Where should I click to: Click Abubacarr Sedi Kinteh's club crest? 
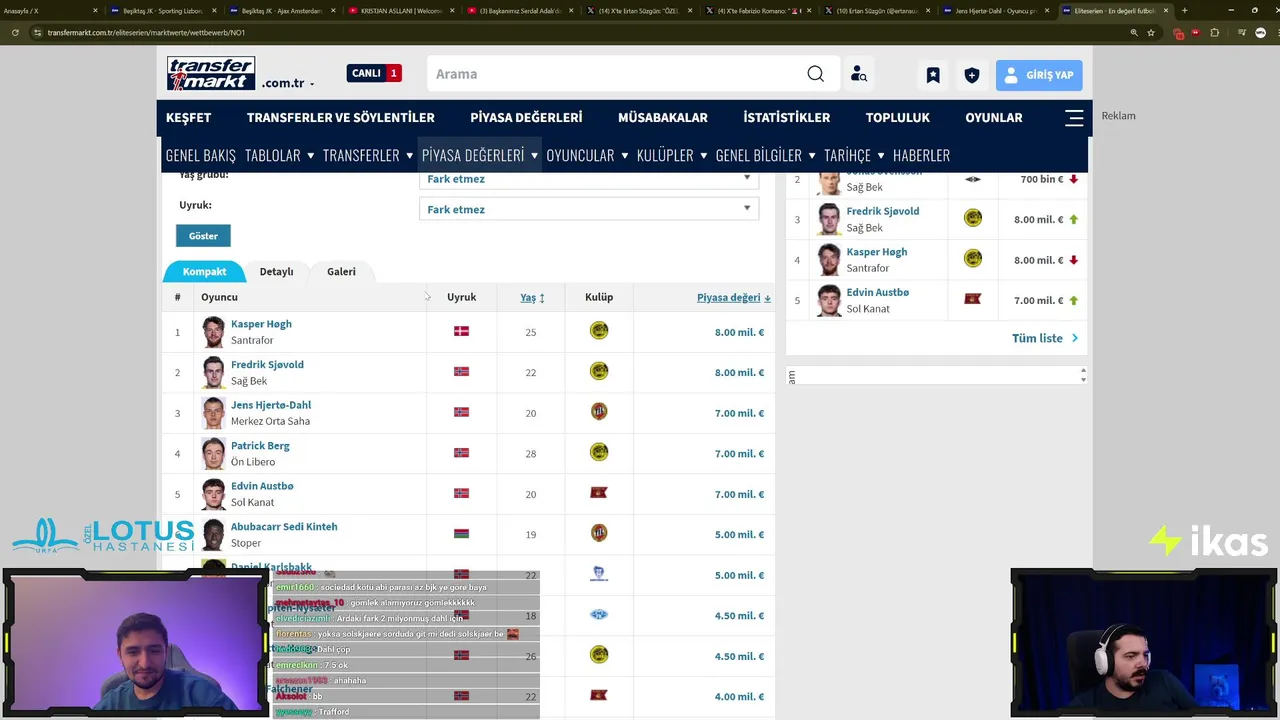click(x=599, y=533)
